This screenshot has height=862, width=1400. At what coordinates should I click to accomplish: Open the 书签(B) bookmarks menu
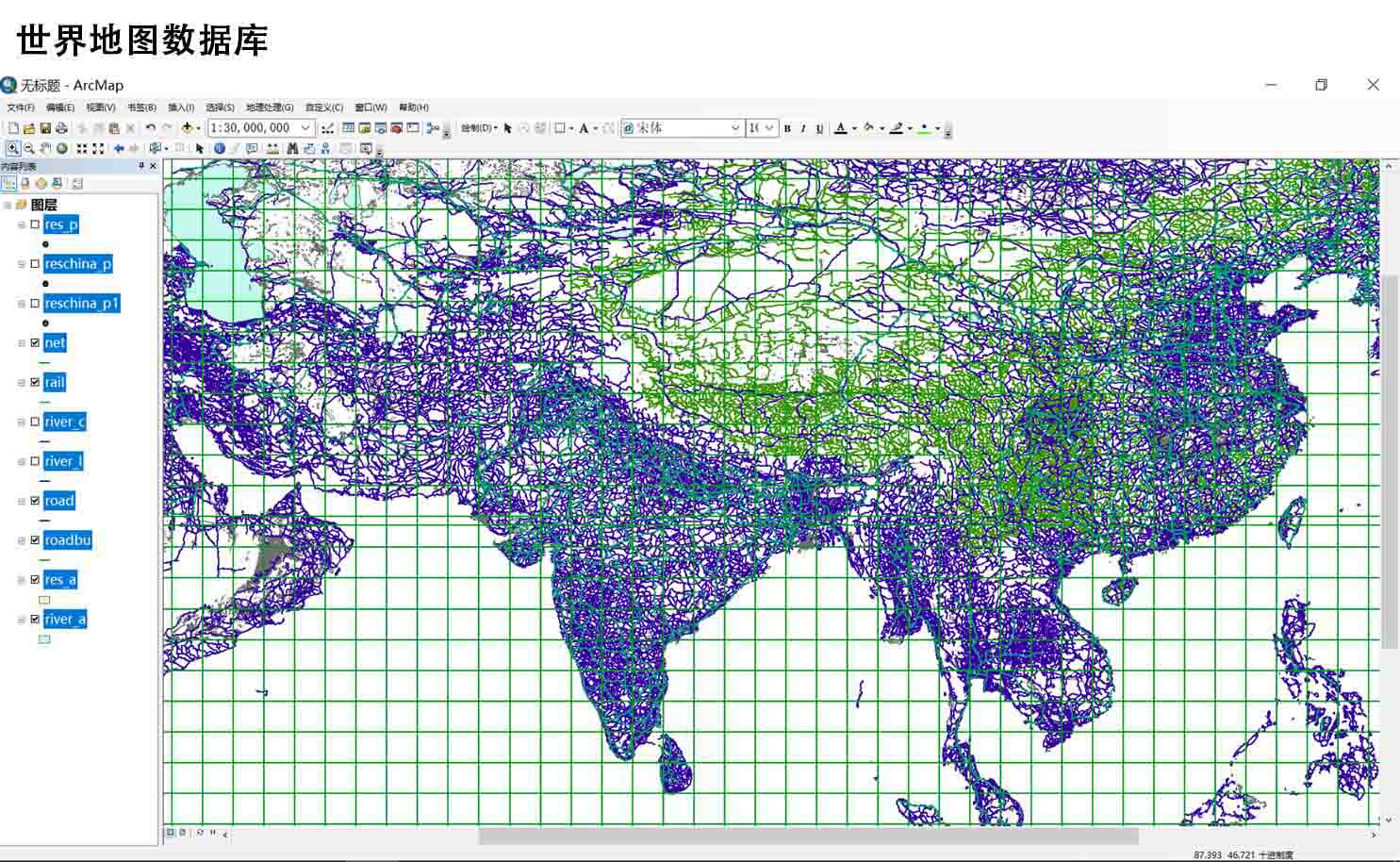pos(141,108)
